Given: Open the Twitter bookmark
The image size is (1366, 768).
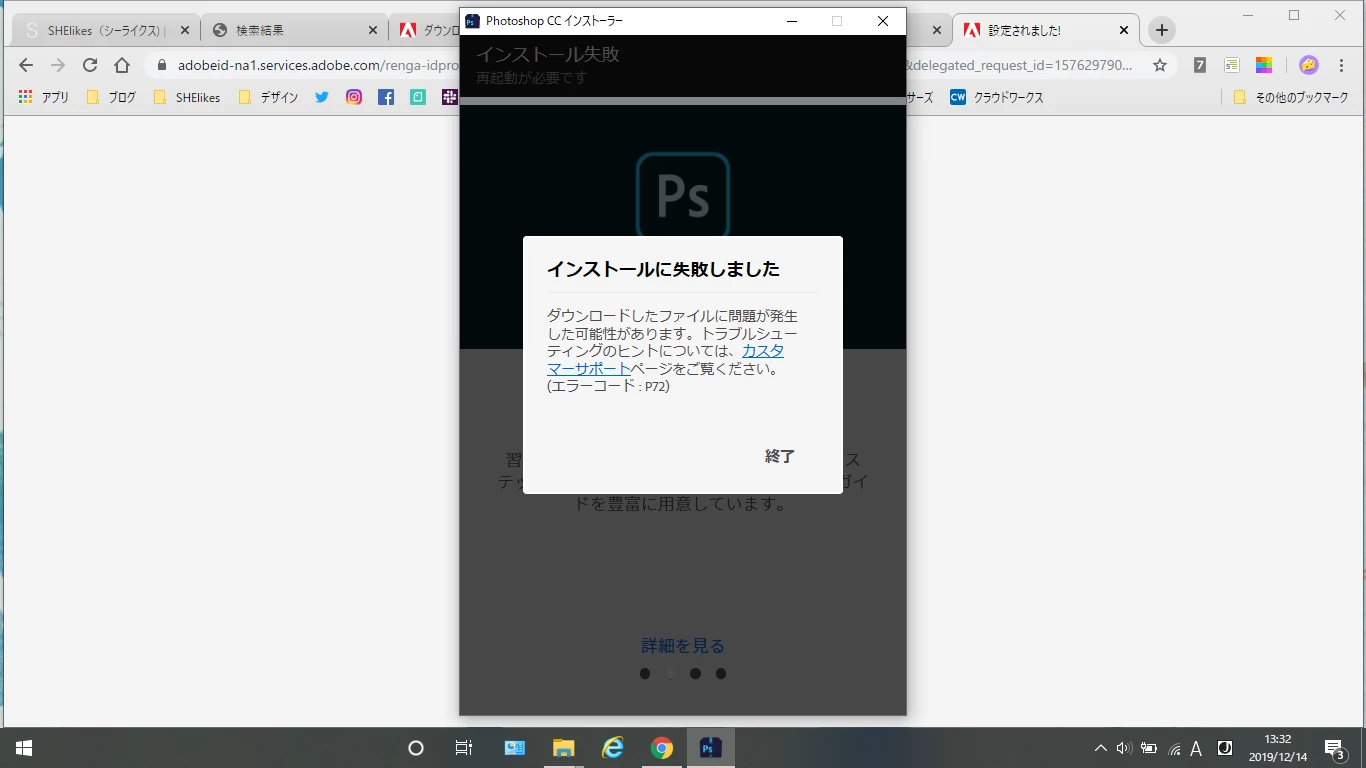Looking at the screenshot, I should pyautogui.click(x=321, y=97).
